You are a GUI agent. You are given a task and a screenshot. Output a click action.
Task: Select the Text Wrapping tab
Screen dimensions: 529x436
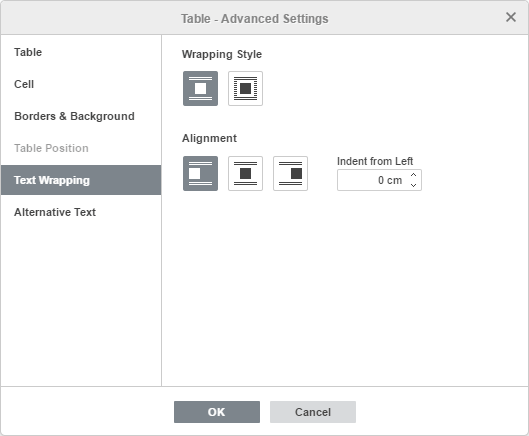coord(81,180)
